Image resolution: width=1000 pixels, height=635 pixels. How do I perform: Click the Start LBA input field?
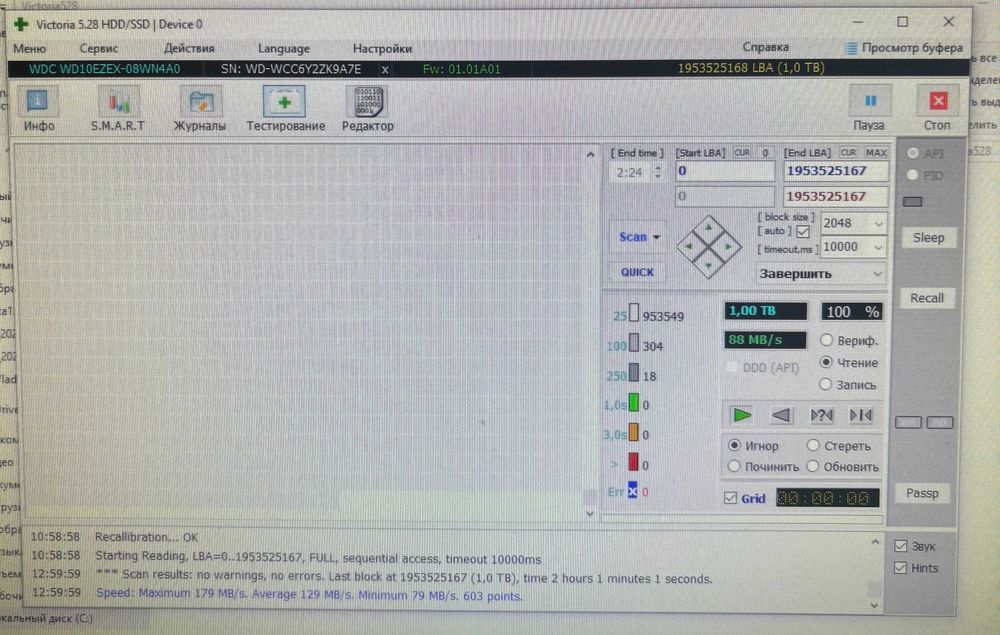click(x=724, y=172)
